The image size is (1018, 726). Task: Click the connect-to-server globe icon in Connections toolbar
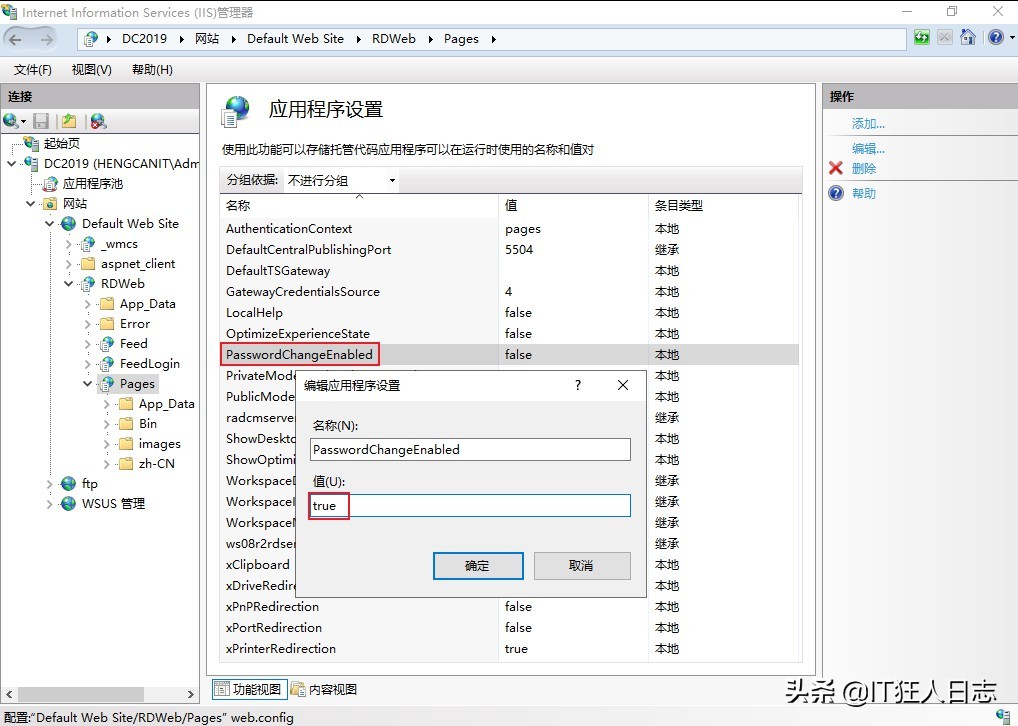pyautogui.click(x=11, y=121)
